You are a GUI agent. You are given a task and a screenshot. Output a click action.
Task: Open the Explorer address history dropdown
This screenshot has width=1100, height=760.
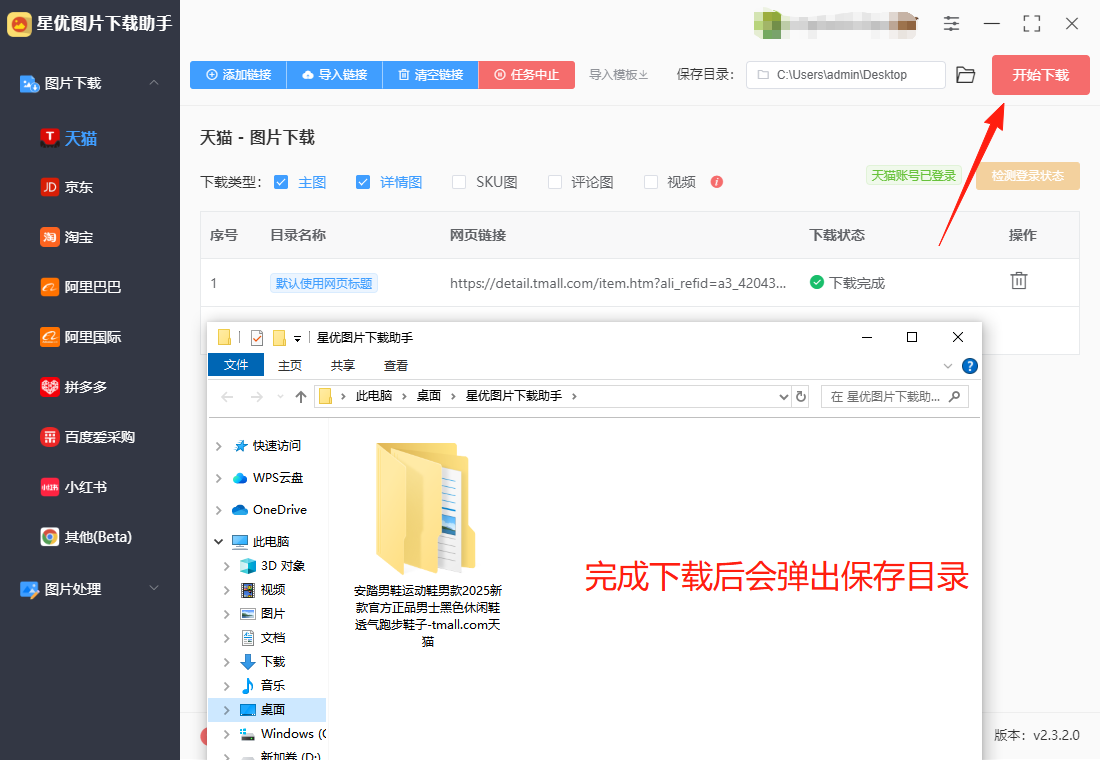[784, 396]
